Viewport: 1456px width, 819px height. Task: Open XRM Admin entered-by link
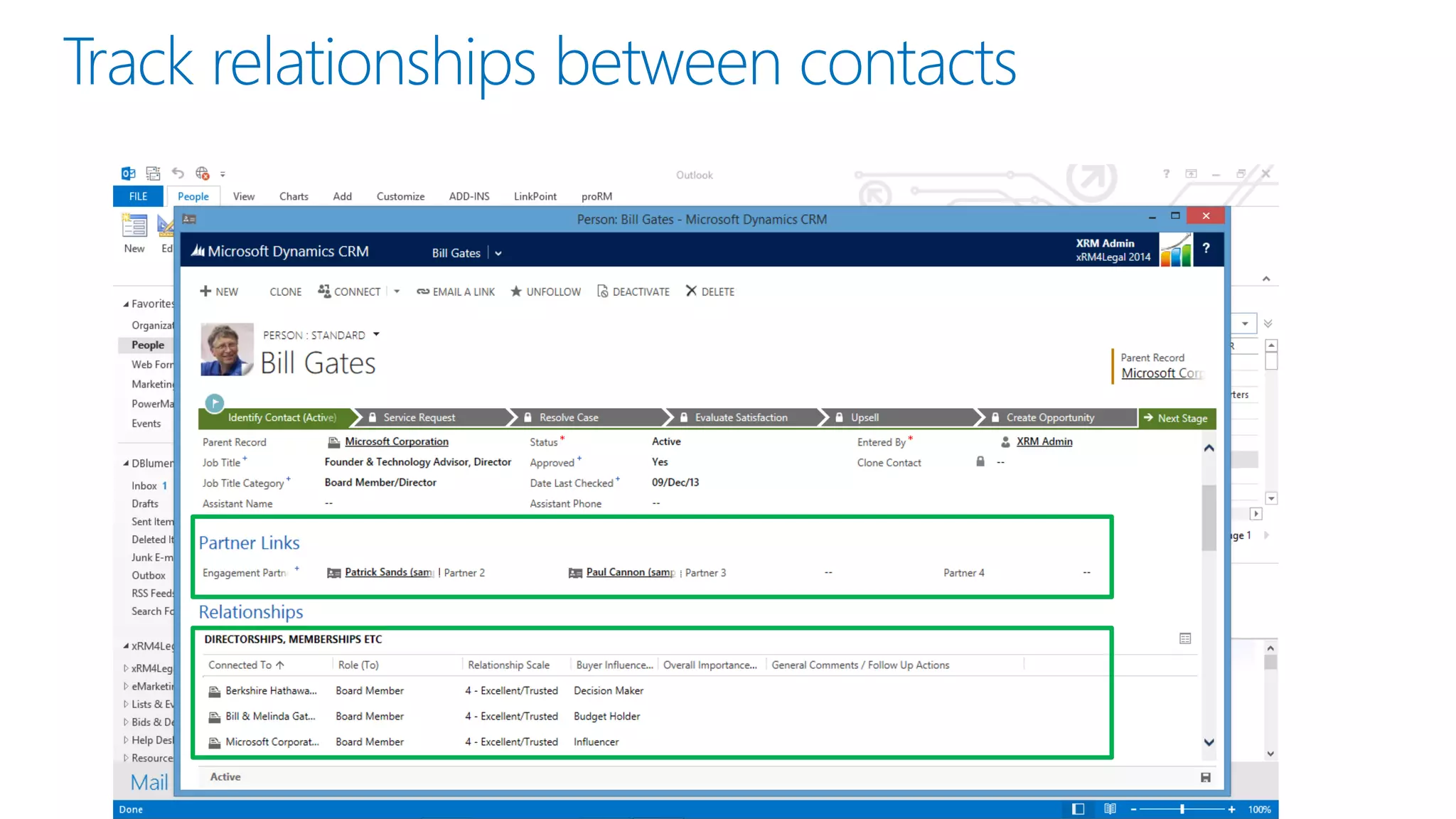(1044, 441)
